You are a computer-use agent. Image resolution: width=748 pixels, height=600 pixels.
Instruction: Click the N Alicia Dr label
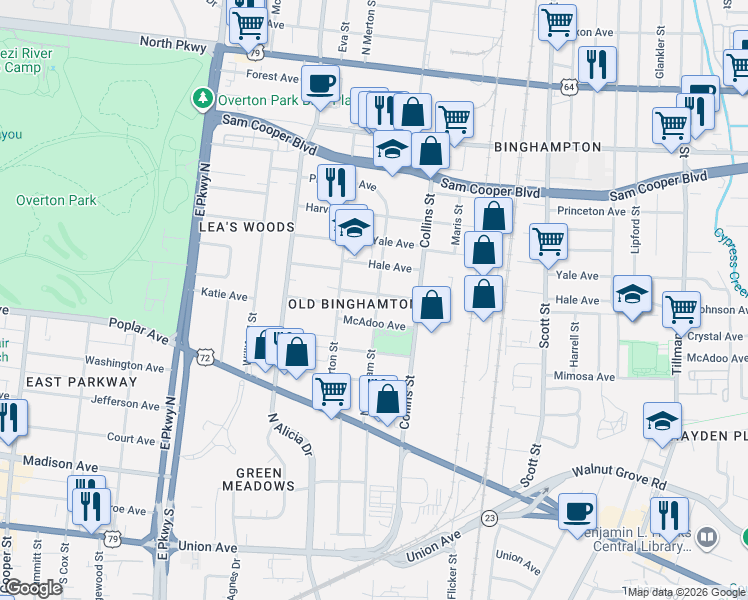[291, 434]
